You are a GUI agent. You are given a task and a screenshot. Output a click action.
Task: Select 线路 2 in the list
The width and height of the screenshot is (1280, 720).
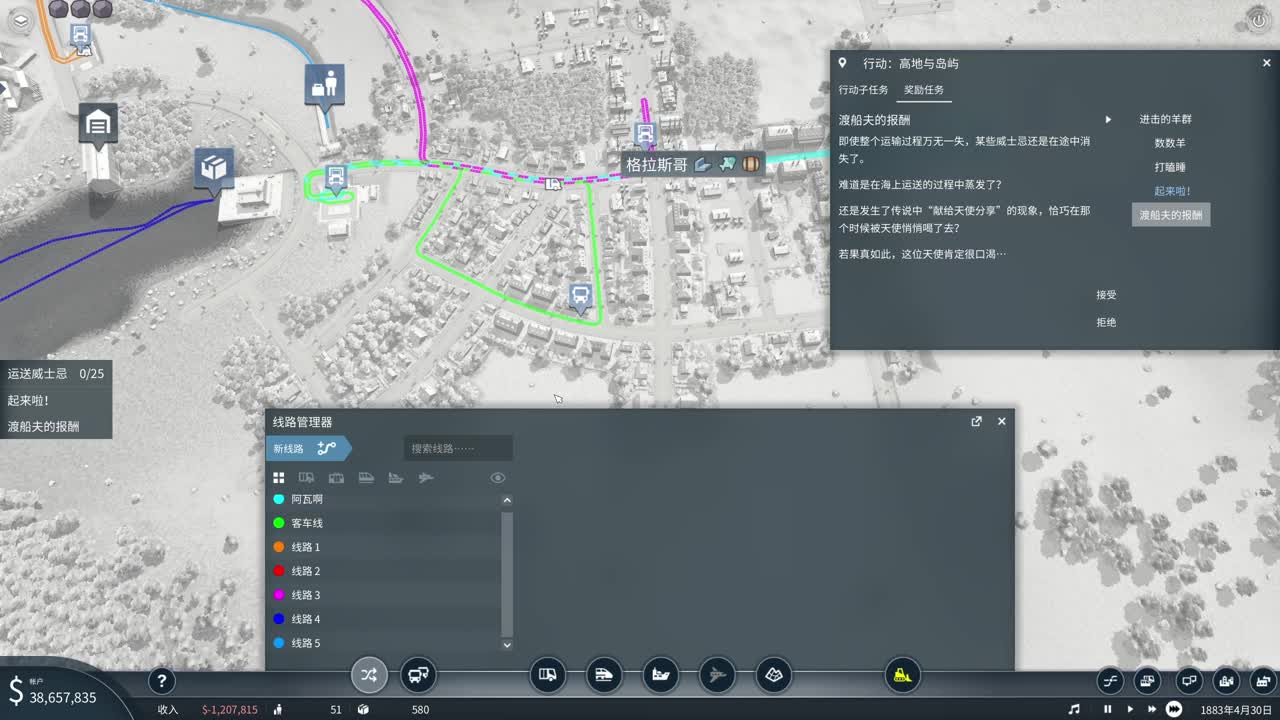pyautogui.click(x=384, y=571)
